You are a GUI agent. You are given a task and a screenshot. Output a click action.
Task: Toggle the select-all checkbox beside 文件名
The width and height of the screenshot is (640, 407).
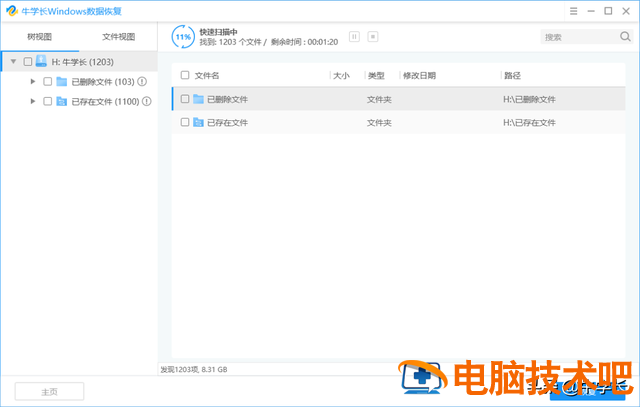point(185,75)
